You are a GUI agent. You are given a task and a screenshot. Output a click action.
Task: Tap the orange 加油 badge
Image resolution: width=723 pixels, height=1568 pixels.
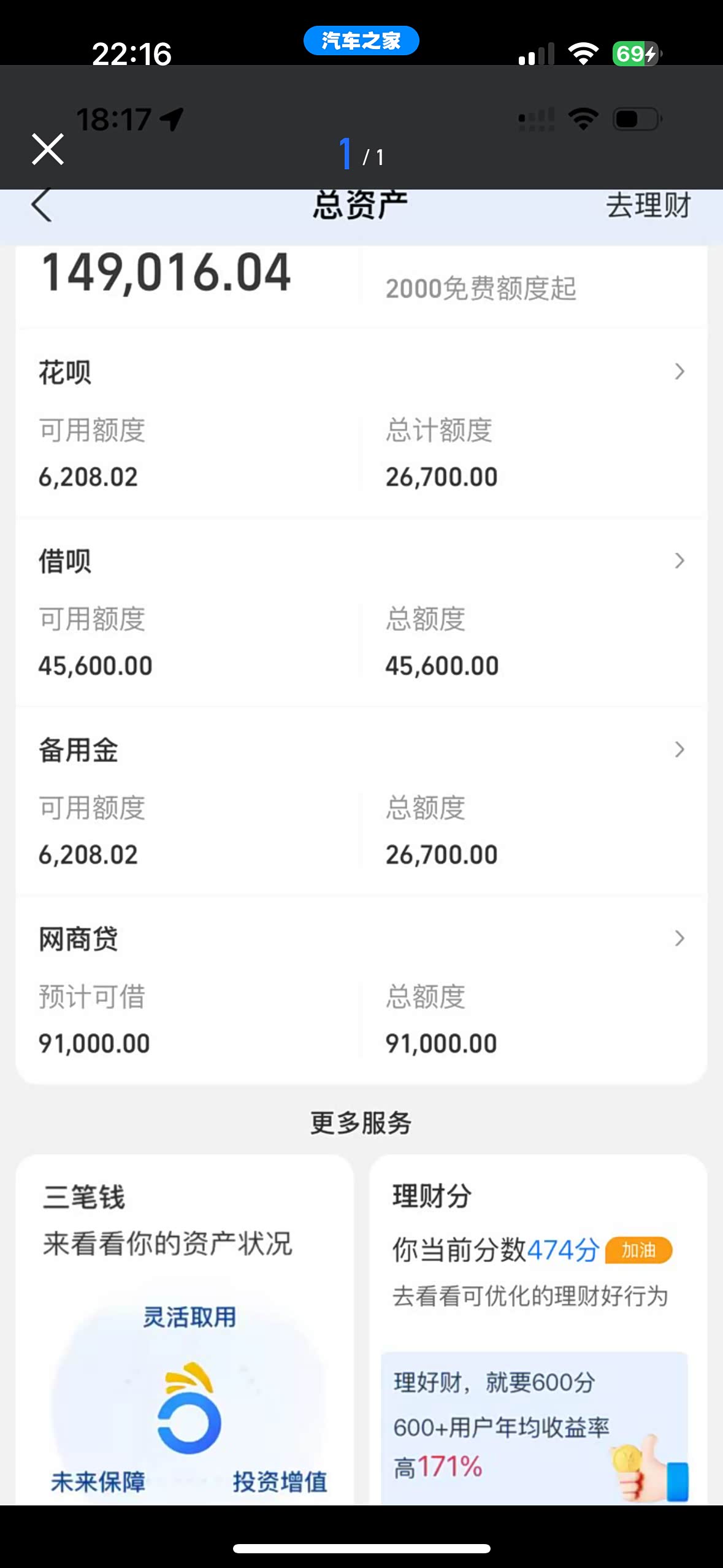coord(638,1250)
